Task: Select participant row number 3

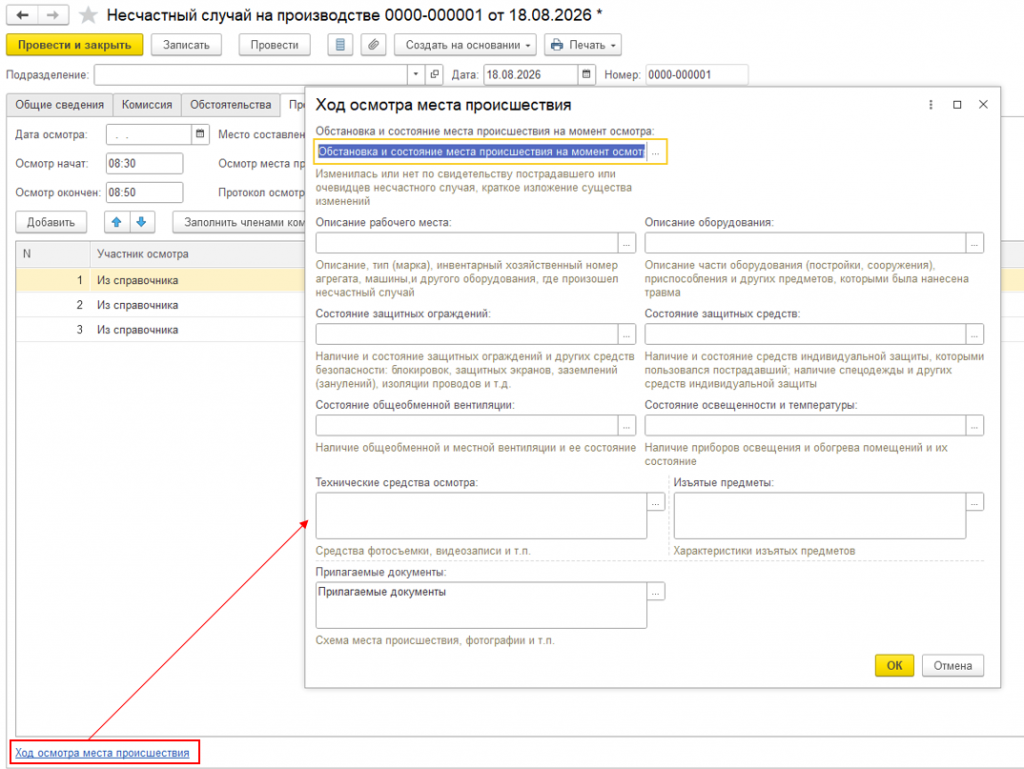Action: coord(161,330)
